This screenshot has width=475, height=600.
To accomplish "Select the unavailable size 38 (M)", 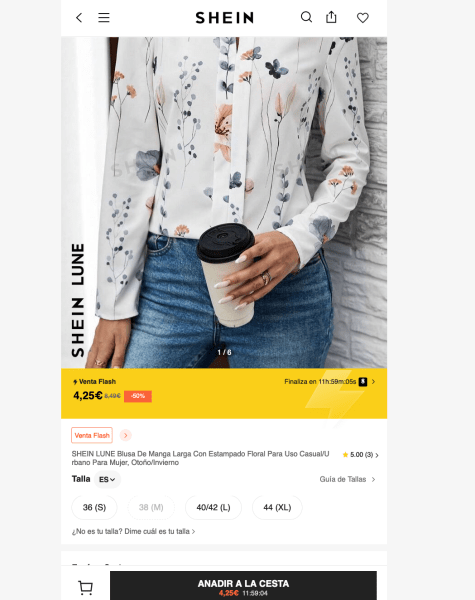I will [151, 507].
